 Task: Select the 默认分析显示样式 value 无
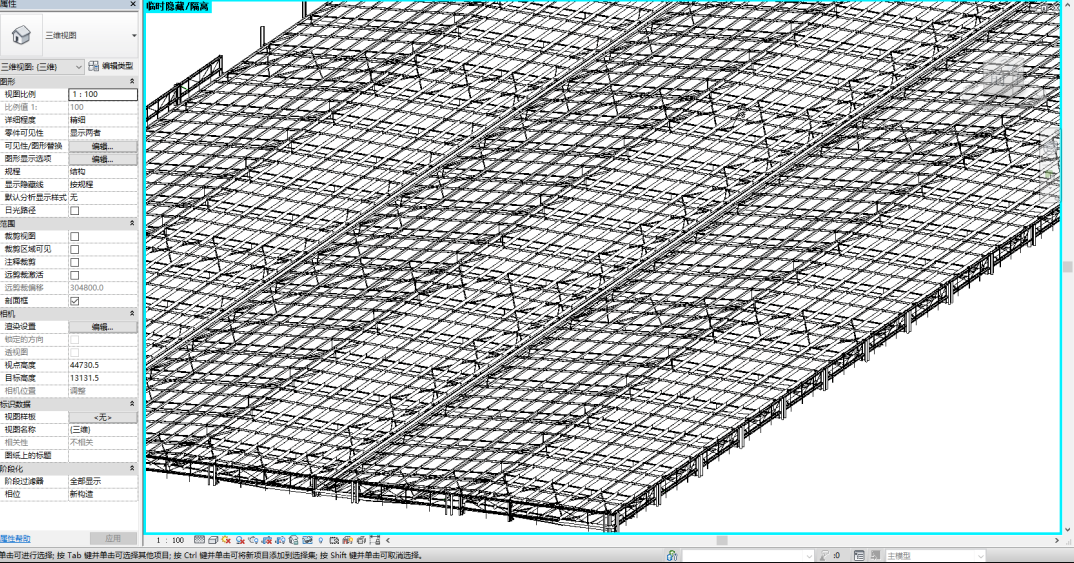[x=103, y=197]
